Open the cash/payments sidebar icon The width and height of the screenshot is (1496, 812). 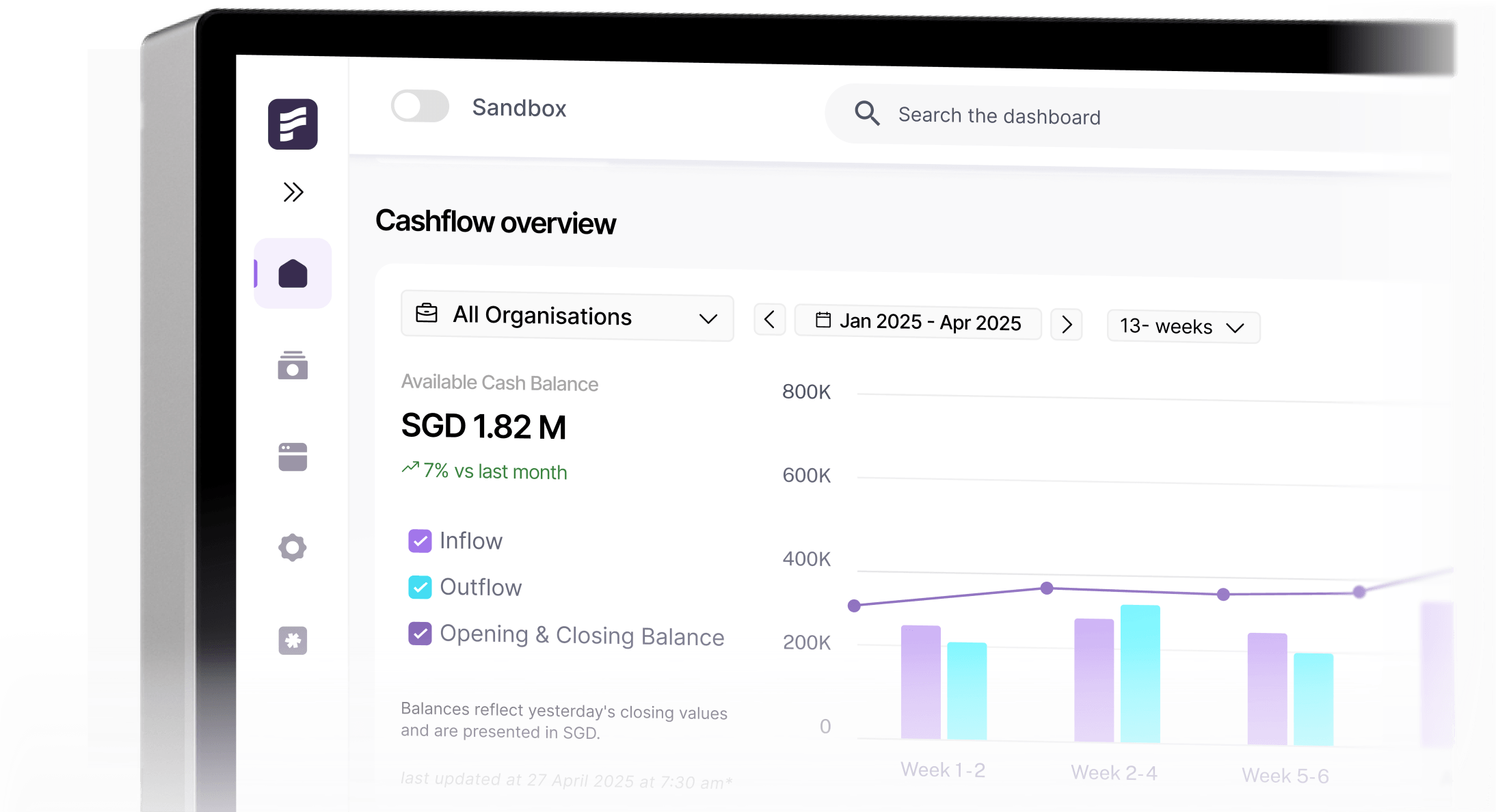pos(293,366)
